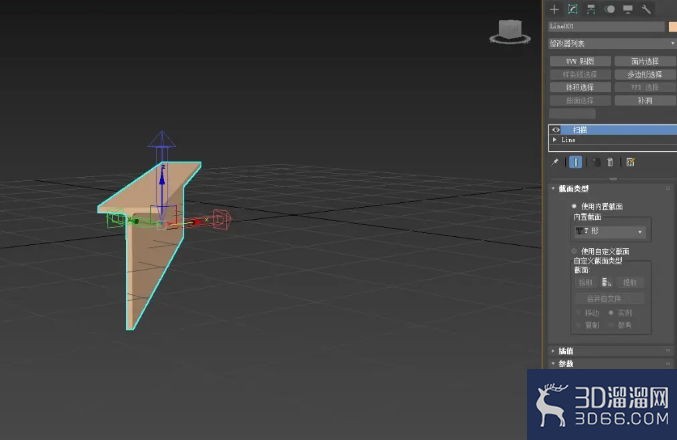Click the 多边形选择 modifier button
The image size is (677, 440).
coord(645,74)
